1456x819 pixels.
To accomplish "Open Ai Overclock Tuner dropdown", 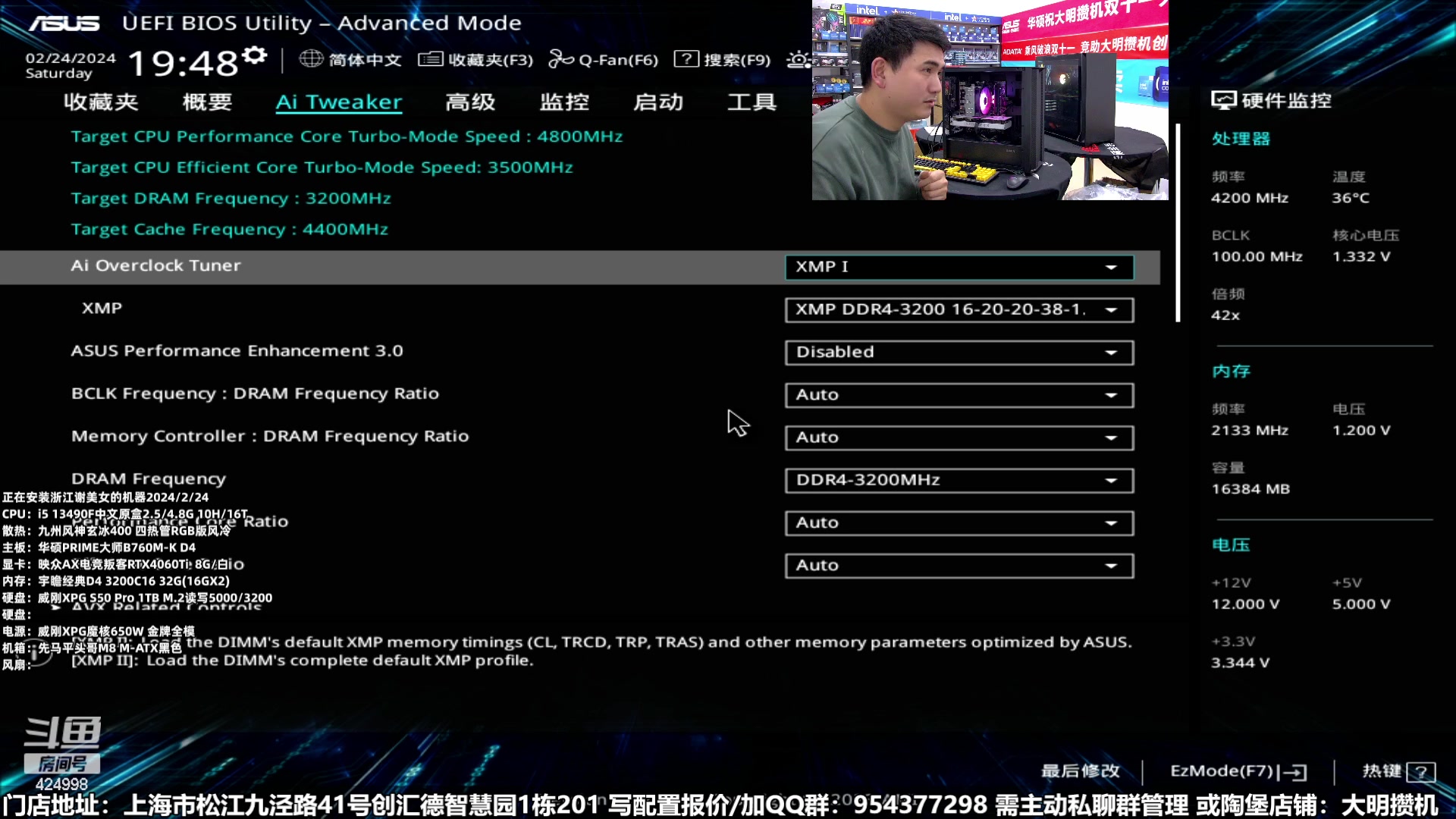I will pos(959,267).
